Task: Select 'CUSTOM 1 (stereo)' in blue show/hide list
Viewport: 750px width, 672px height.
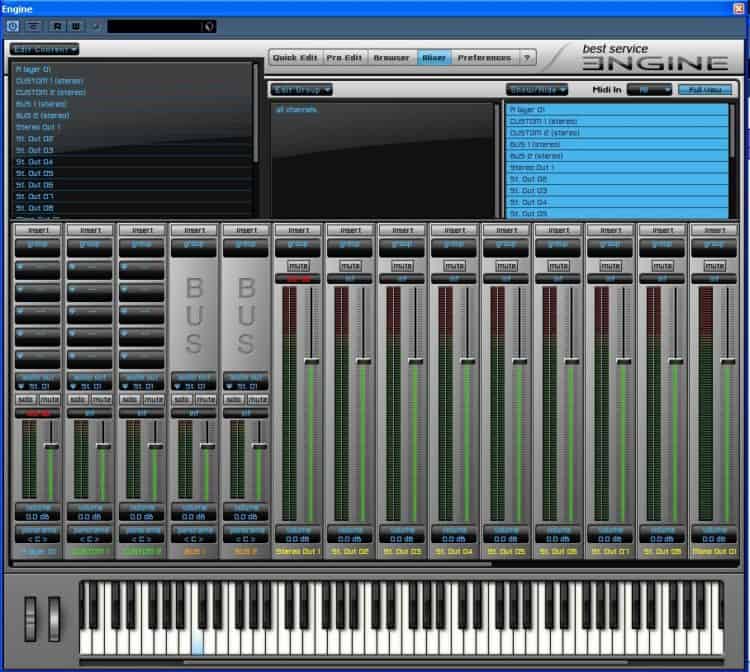Action: click(x=617, y=121)
